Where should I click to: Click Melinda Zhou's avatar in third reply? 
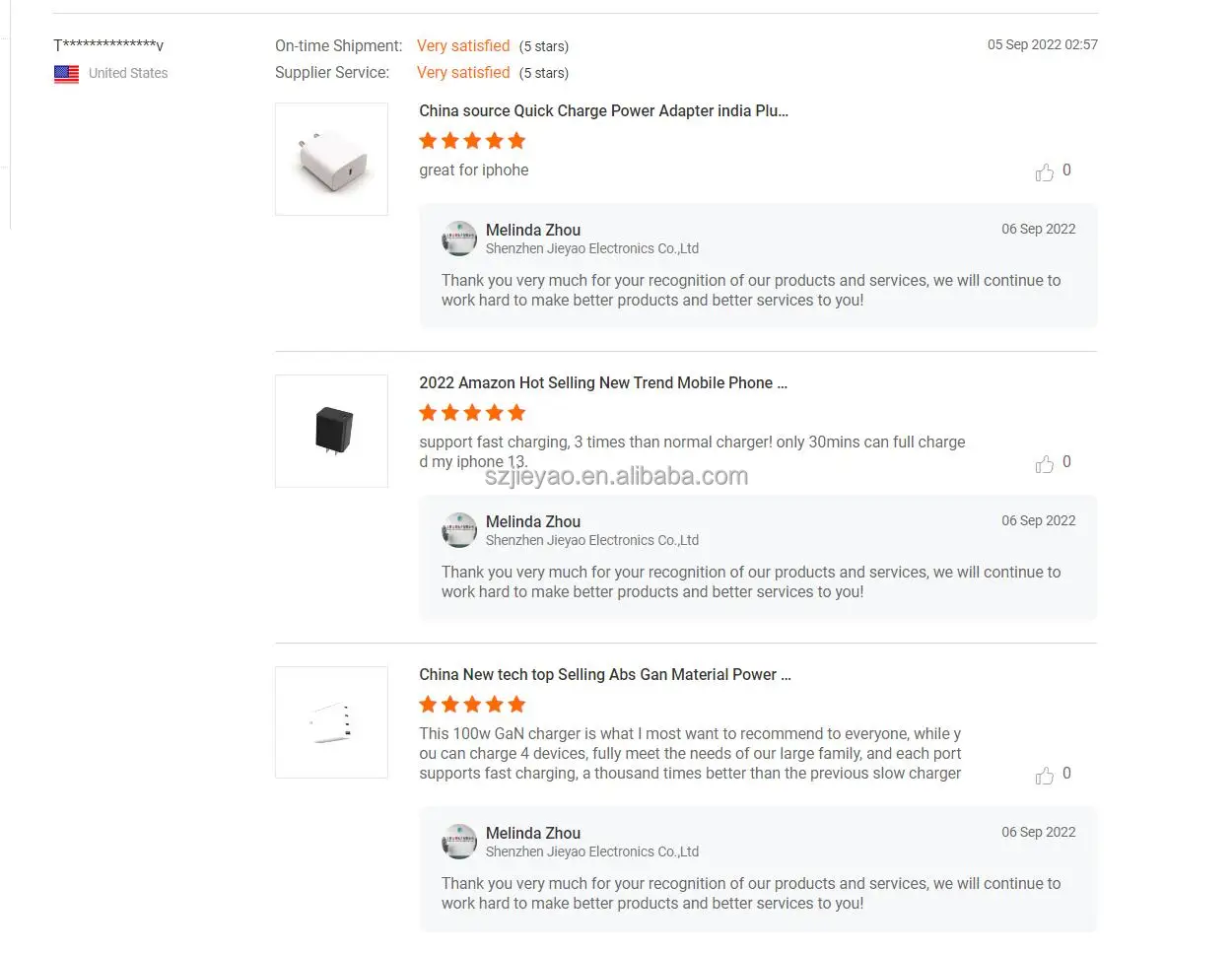pyautogui.click(x=459, y=842)
